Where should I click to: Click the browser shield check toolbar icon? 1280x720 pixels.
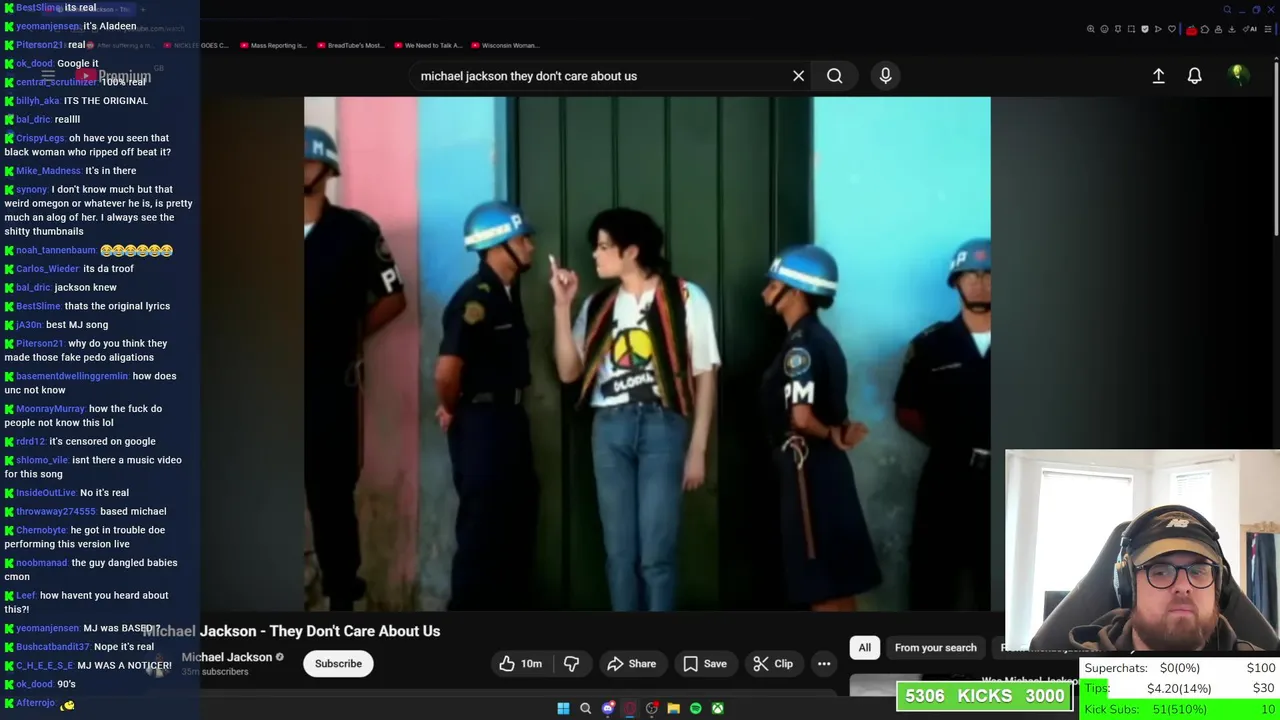click(x=1145, y=29)
